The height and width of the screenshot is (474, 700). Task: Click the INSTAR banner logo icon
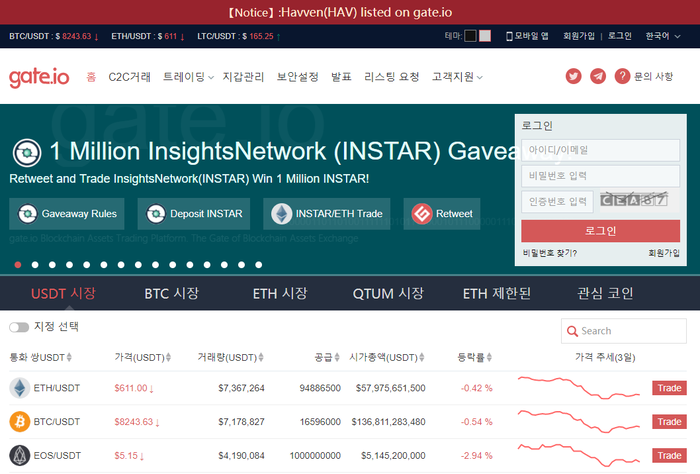point(27,153)
